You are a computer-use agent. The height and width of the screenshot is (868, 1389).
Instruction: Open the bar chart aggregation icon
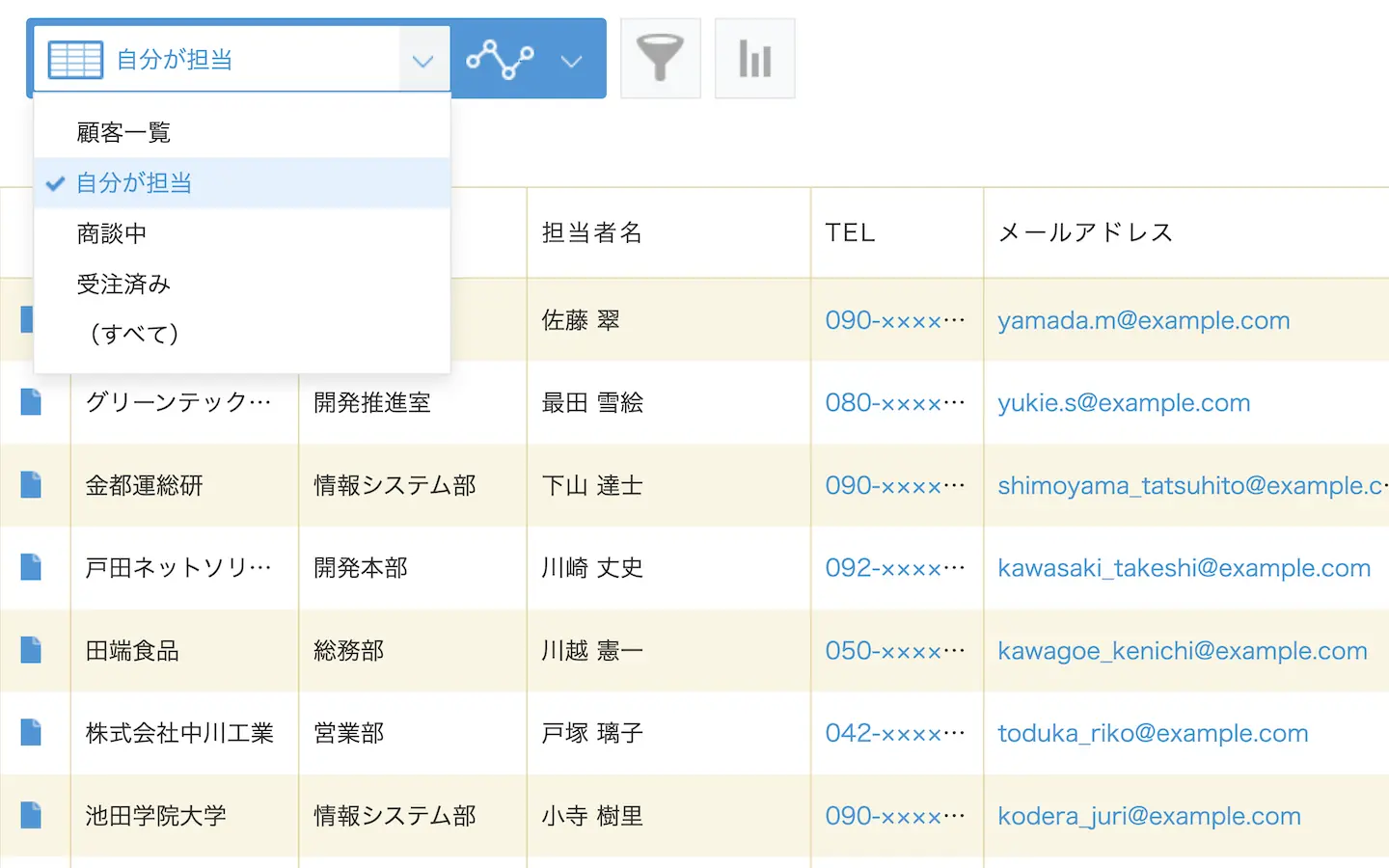[754, 59]
